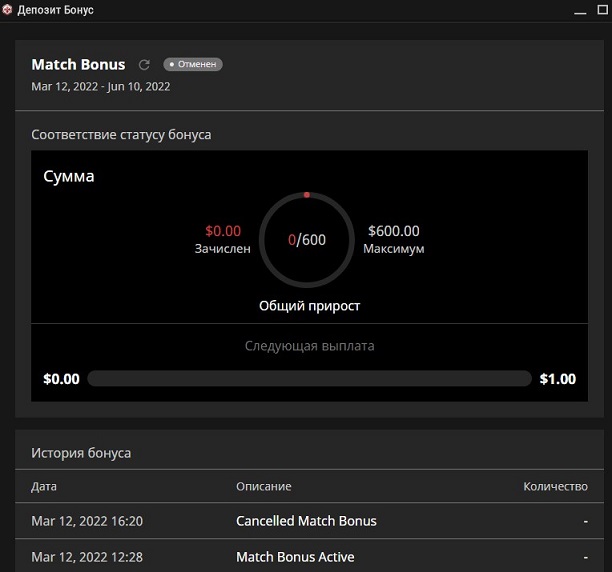Screen dimensions: 612x572
Task: Click the Дата column header
Action: [x=44, y=487]
